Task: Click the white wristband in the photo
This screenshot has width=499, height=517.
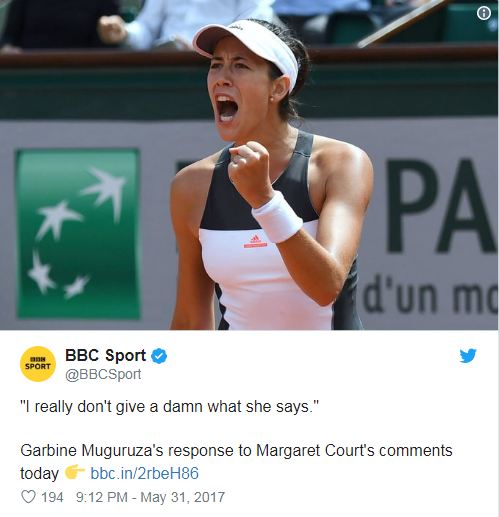Action: click(x=277, y=217)
